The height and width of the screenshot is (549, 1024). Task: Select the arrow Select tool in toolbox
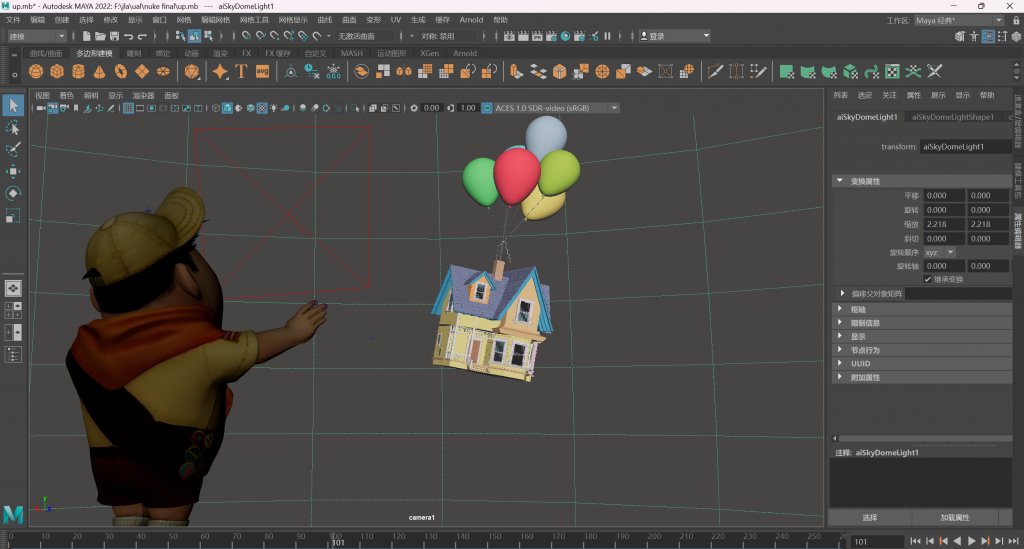pos(13,105)
